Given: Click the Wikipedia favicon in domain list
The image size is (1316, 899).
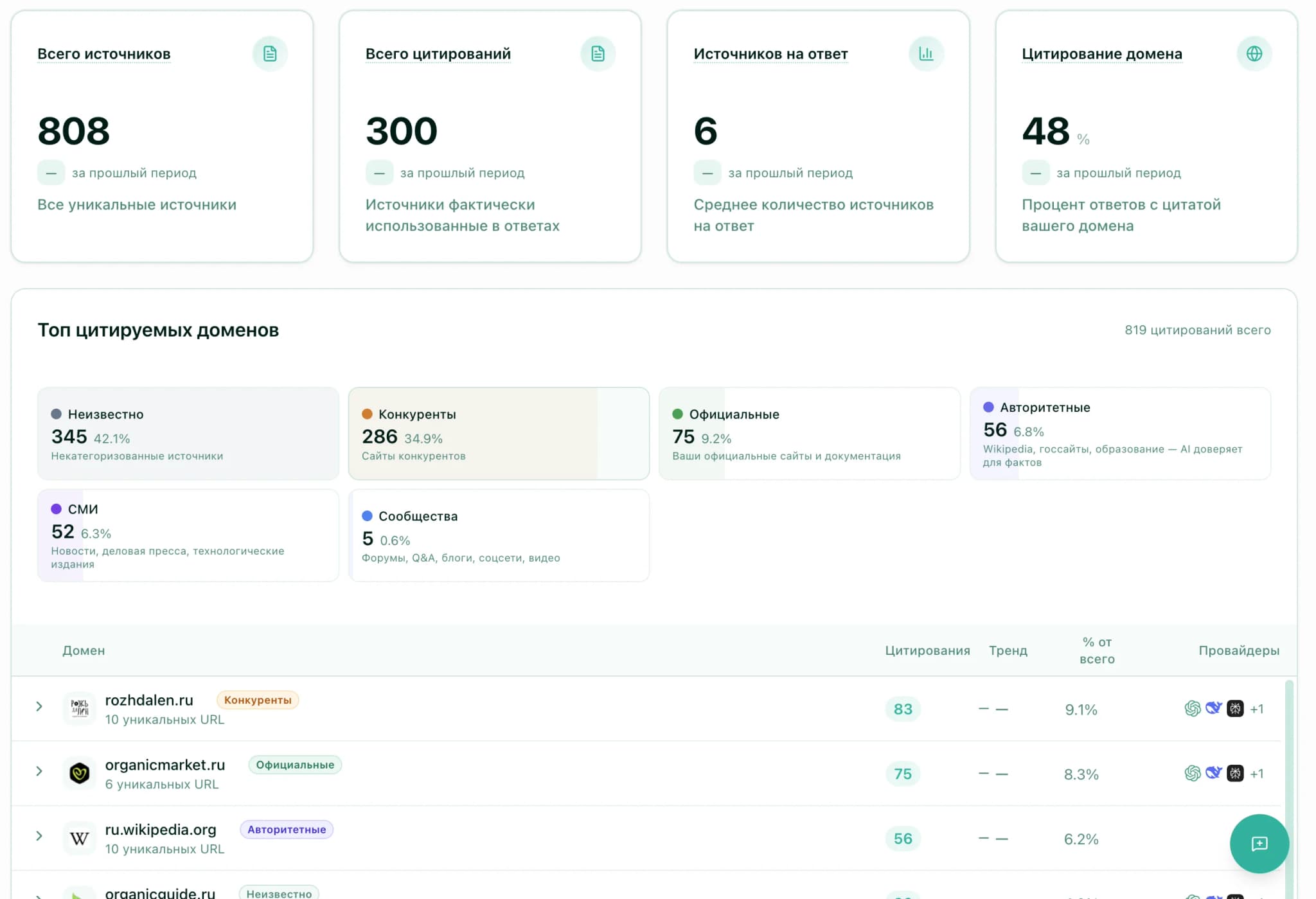Looking at the screenshot, I should click(79, 838).
